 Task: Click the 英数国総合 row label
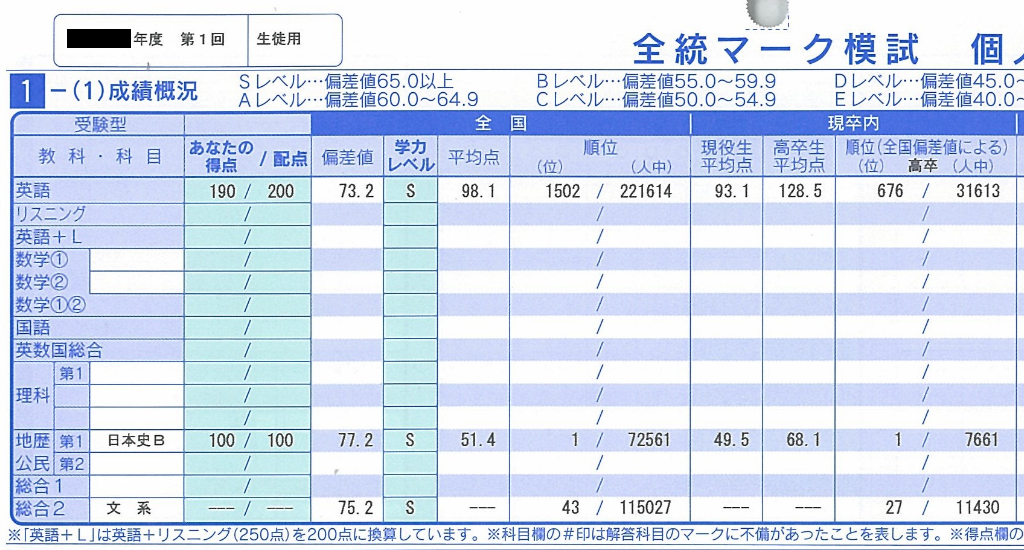pos(59,350)
